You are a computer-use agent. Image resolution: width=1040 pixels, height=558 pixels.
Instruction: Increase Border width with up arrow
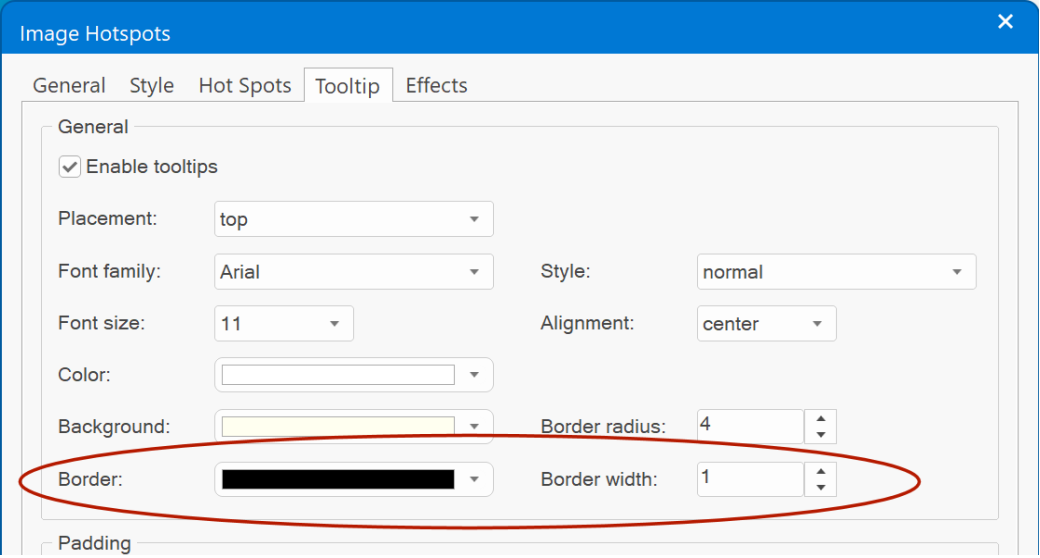[x=820, y=471]
